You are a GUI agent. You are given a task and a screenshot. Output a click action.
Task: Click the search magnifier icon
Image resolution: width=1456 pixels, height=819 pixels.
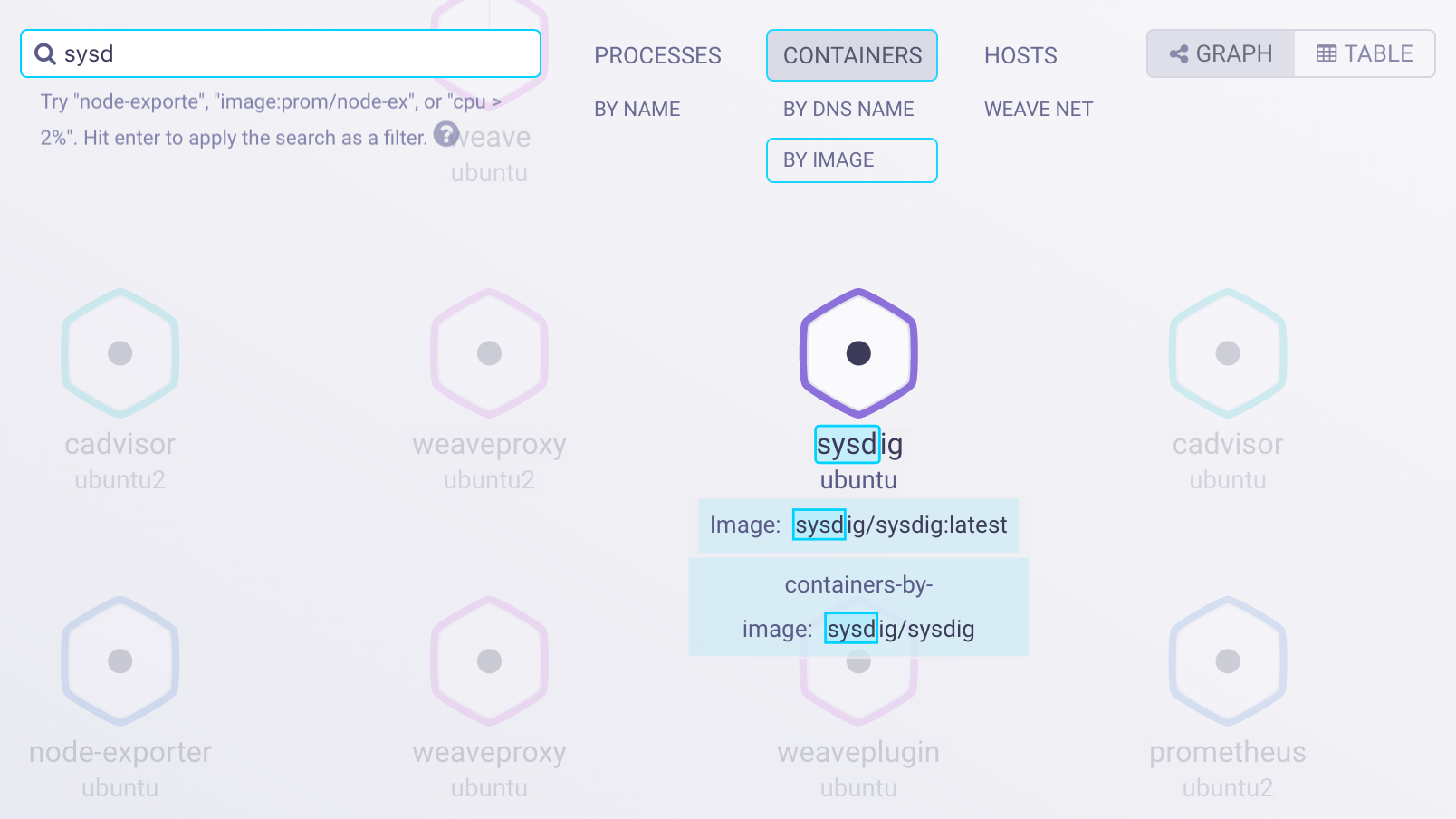click(45, 54)
